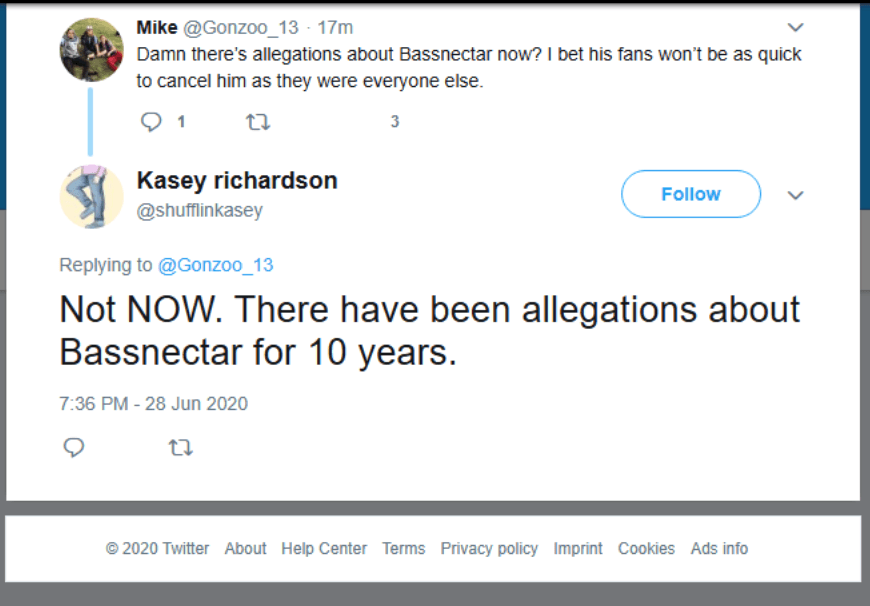
Task: Retweet Kasey richardson's reply
Action: [x=180, y=448]
